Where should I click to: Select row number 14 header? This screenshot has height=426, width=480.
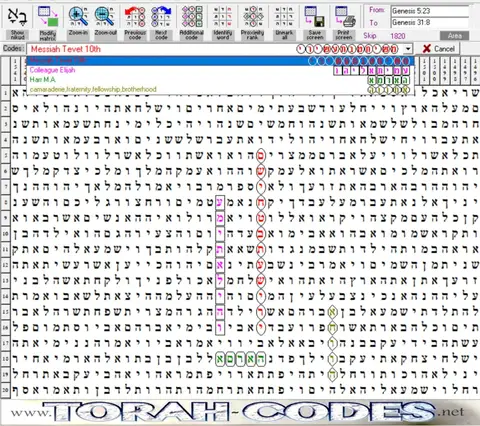[6, 296]
